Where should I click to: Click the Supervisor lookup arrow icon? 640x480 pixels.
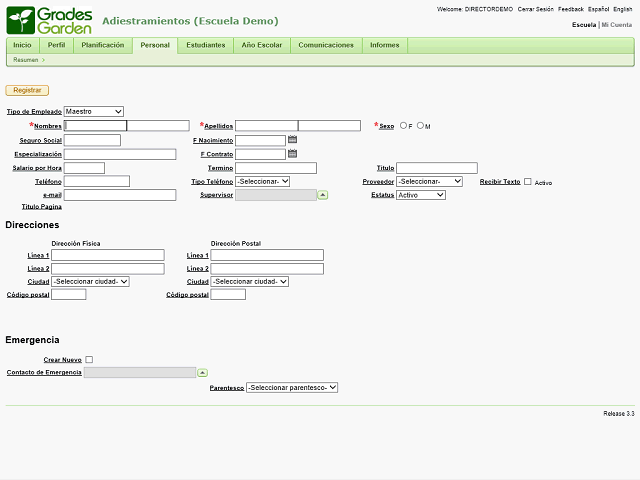point(323,195)
